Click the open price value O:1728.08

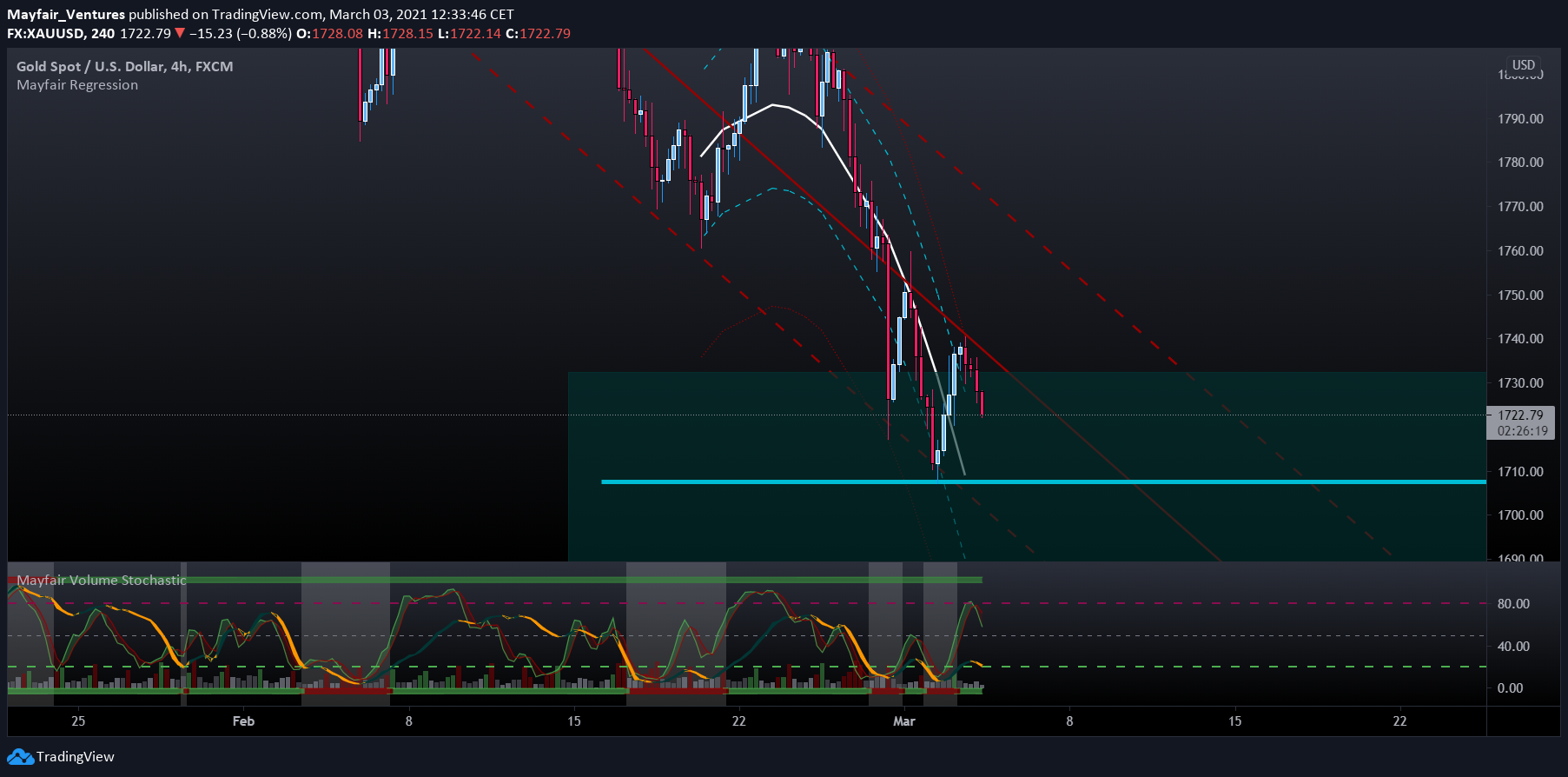[329, 34]
